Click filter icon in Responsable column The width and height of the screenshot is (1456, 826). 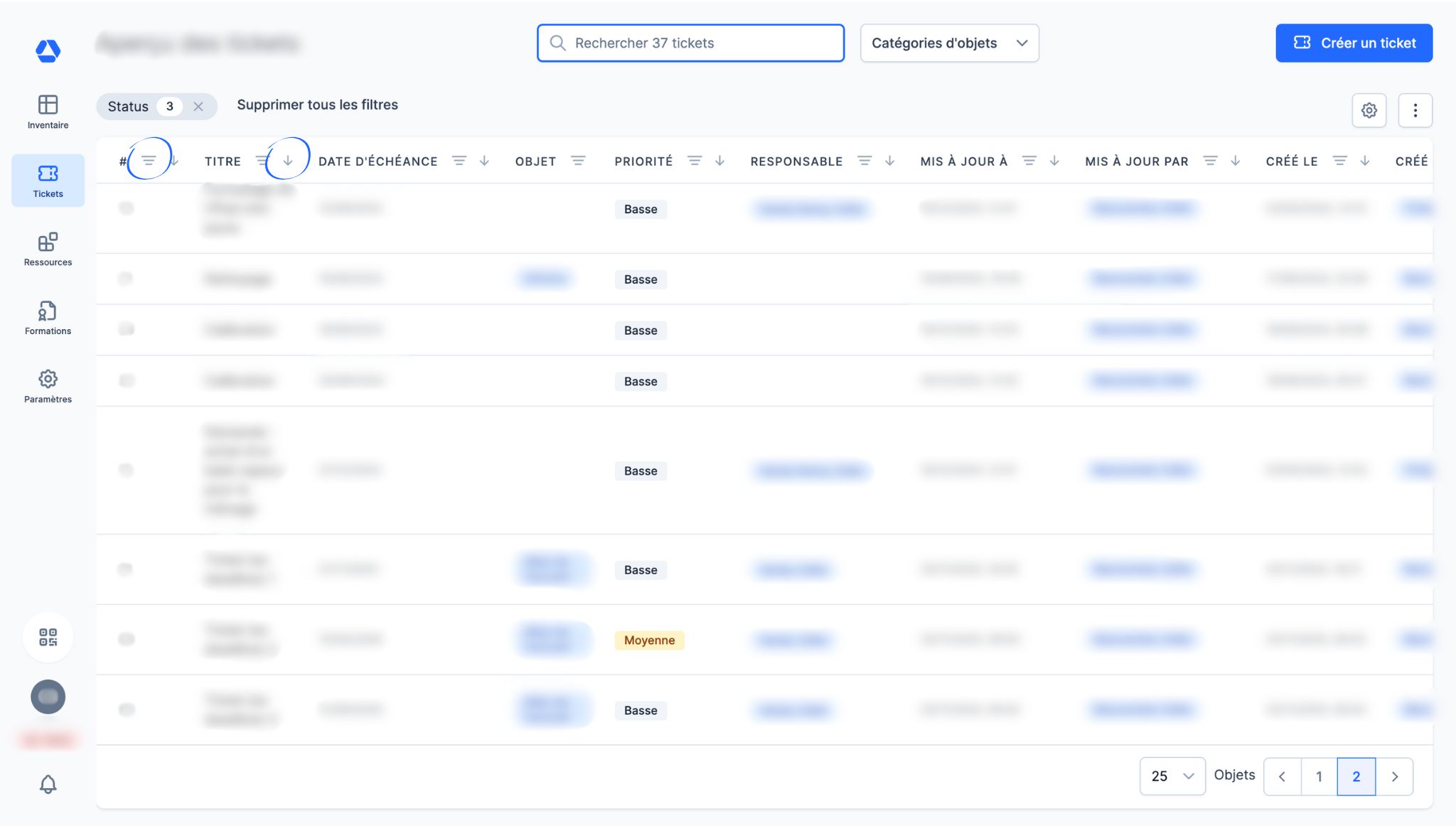864,161
